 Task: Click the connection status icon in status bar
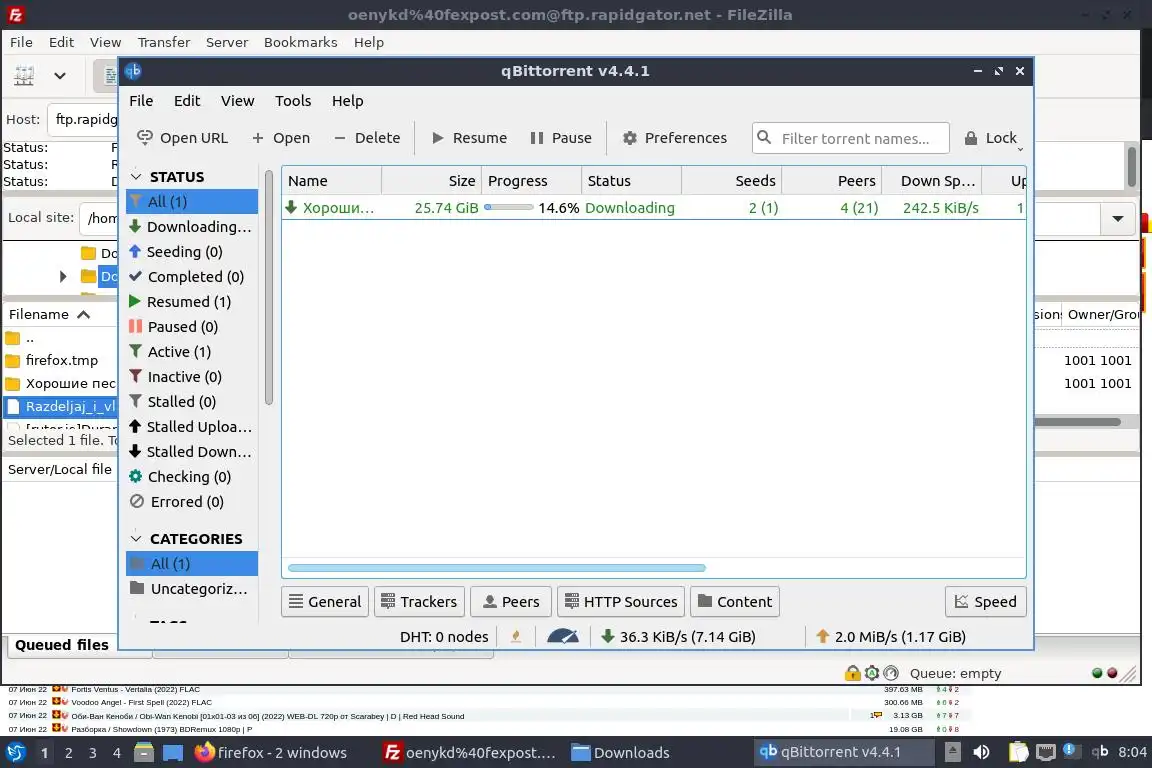tap(516, 636)
